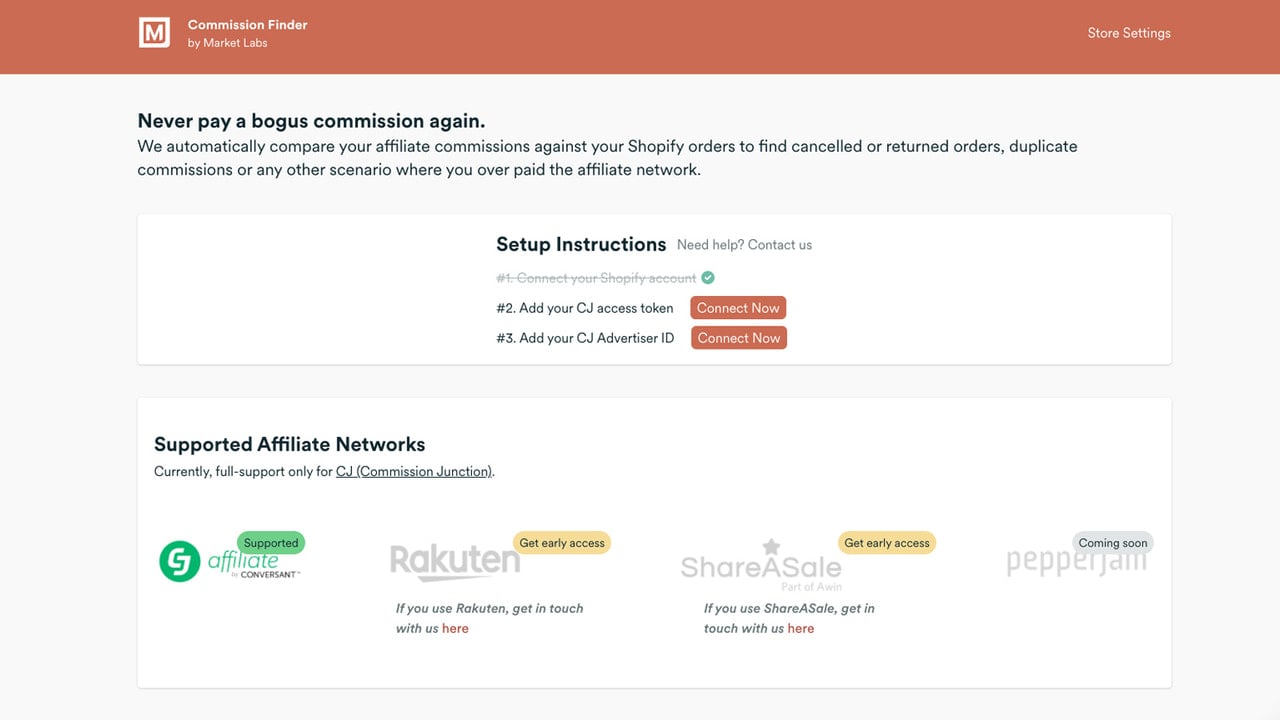
Task: Connect Now for CJ access token
Action: [x=738, y=308]
